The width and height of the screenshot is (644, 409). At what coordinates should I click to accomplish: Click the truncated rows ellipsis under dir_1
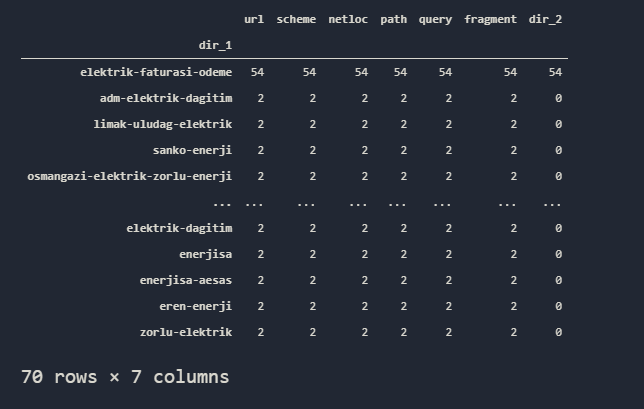(x=222, y=204)
